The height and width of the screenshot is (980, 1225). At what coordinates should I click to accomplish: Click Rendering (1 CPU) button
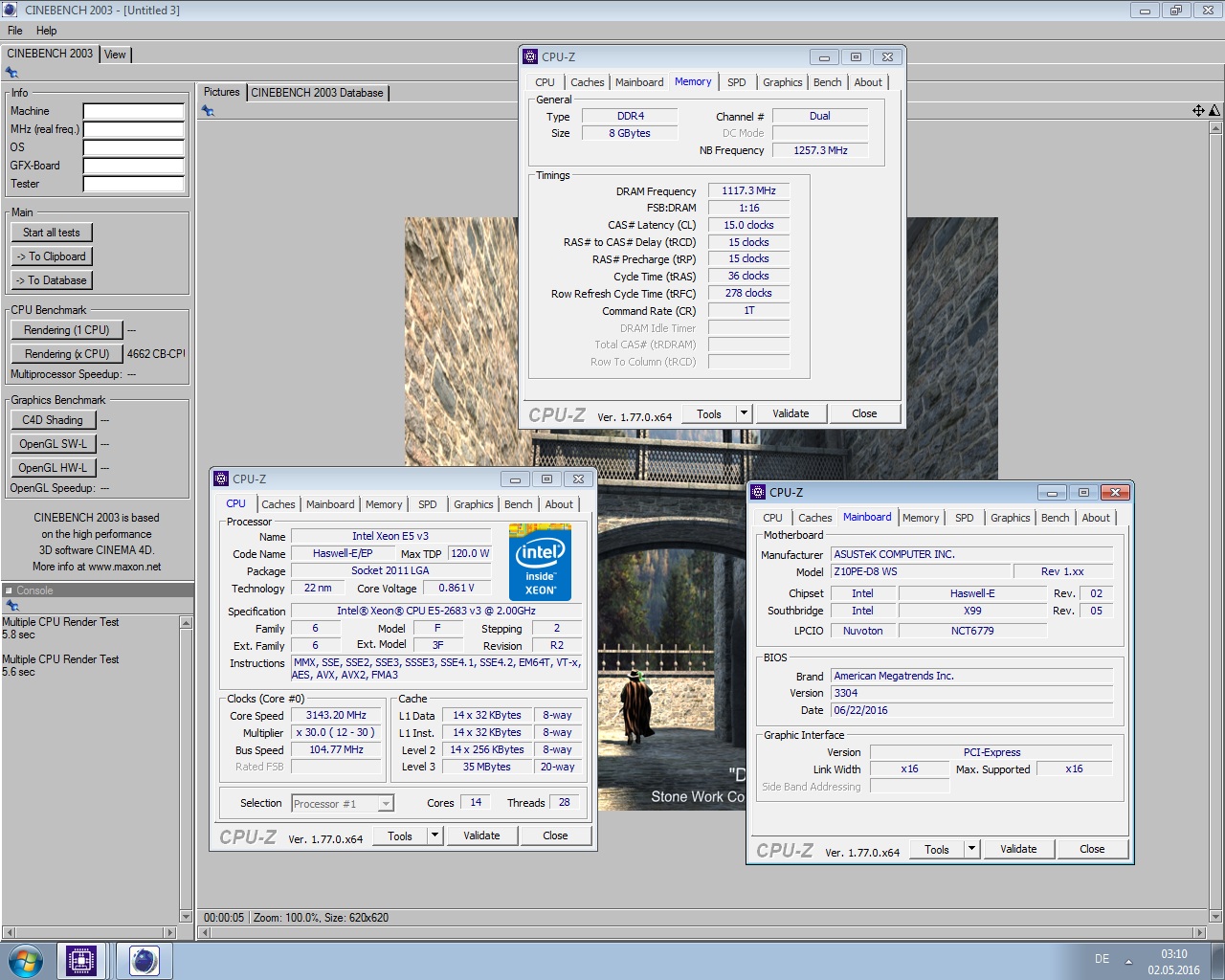(x=67, y=330)
